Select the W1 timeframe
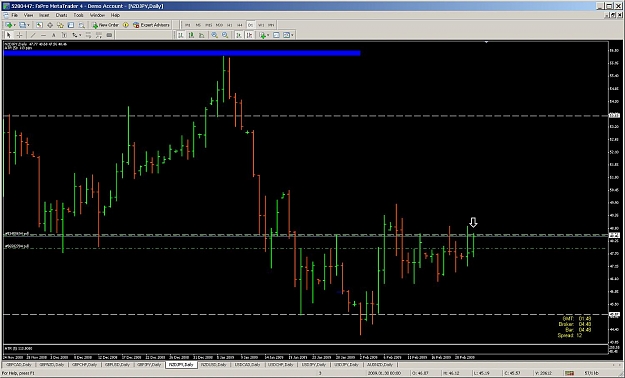The width and height of the screenshot is (625, 378). [261, 25]
